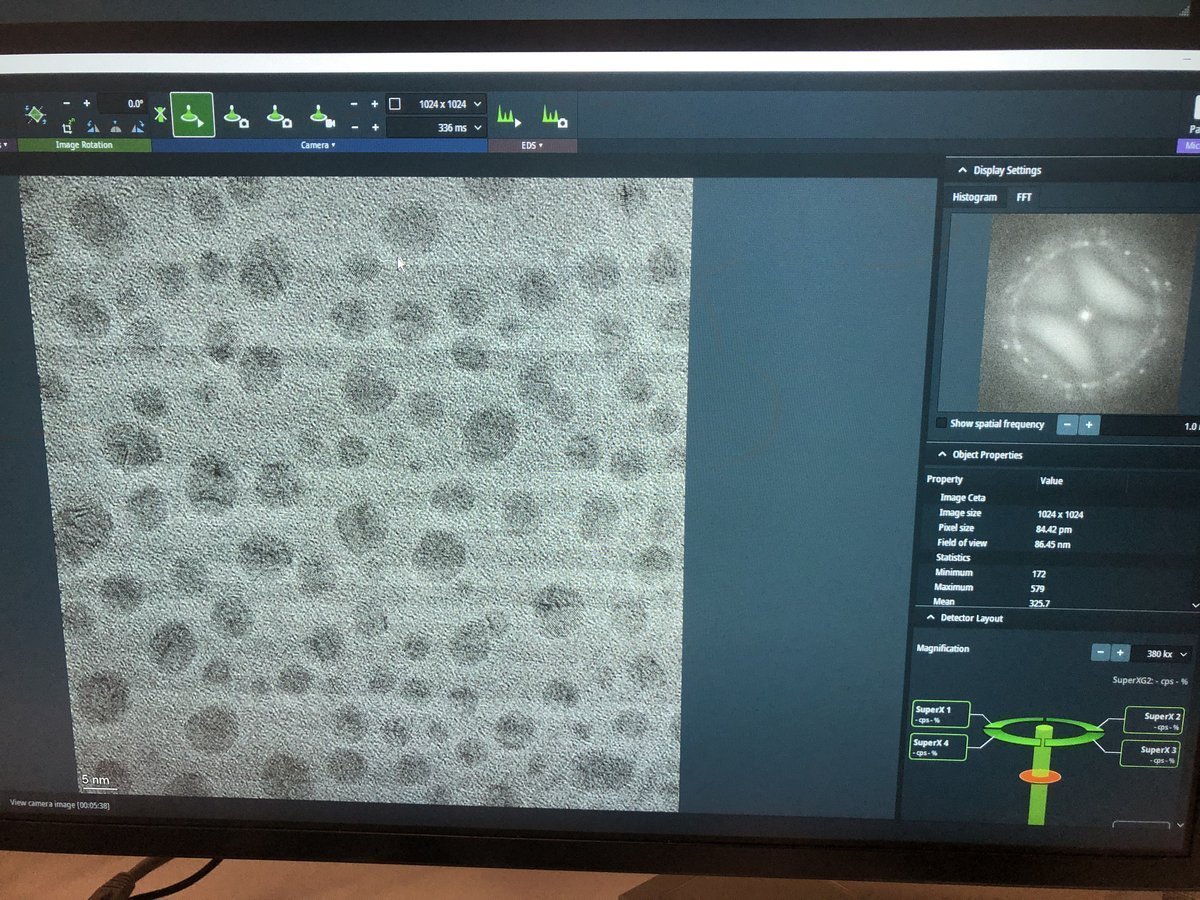Decrease FFT zoom with minus button

[x=1066, y=425]
